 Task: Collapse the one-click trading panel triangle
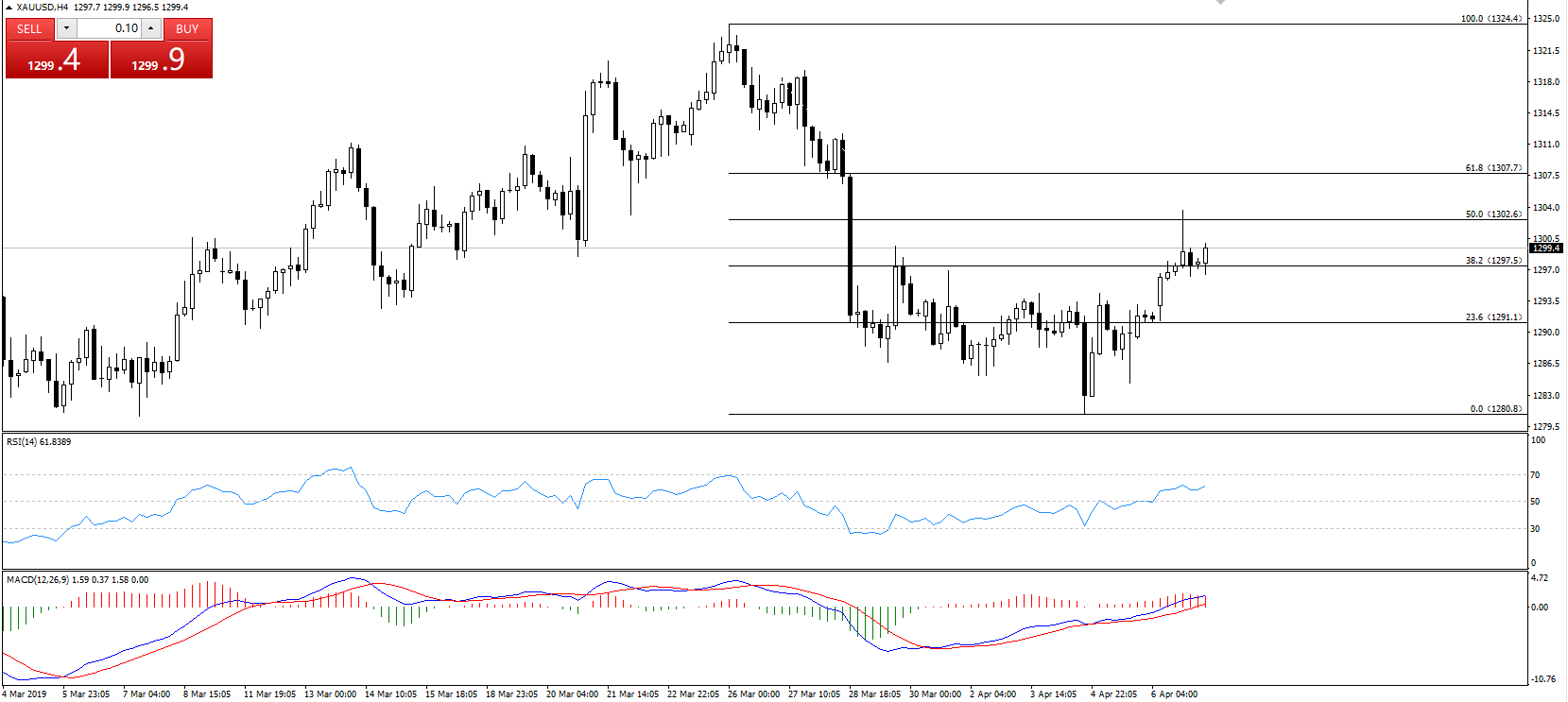coord(9,7)
